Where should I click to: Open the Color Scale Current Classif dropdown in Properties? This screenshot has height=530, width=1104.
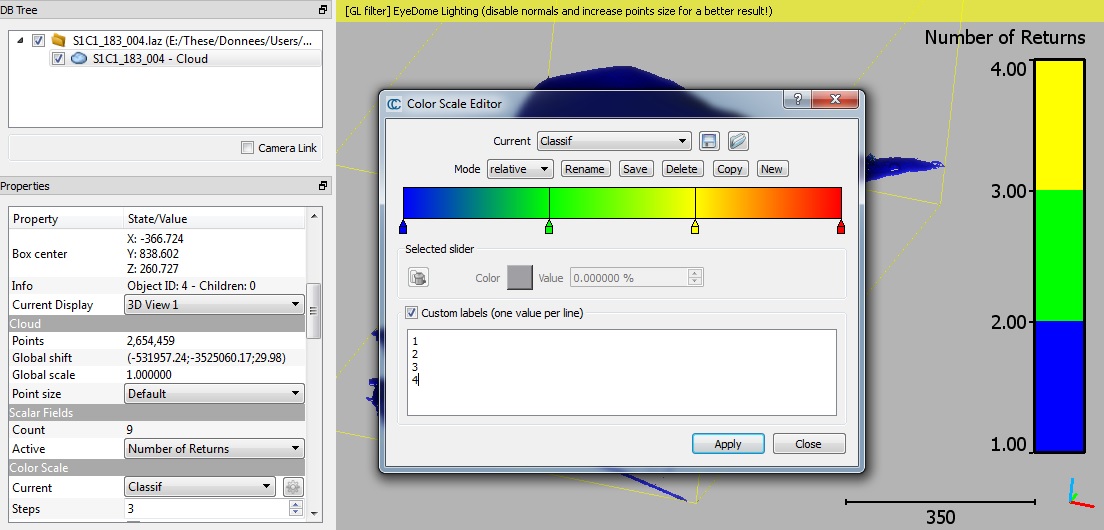(200, 486)
